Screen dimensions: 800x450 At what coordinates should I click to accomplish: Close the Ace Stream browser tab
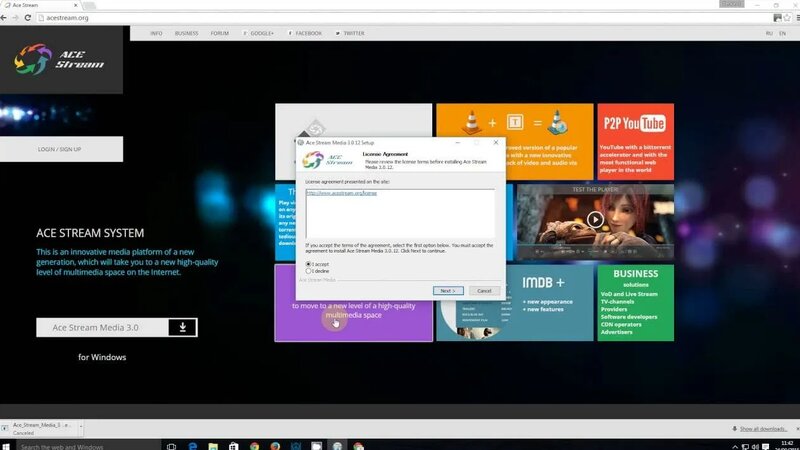tap(76, 5)
